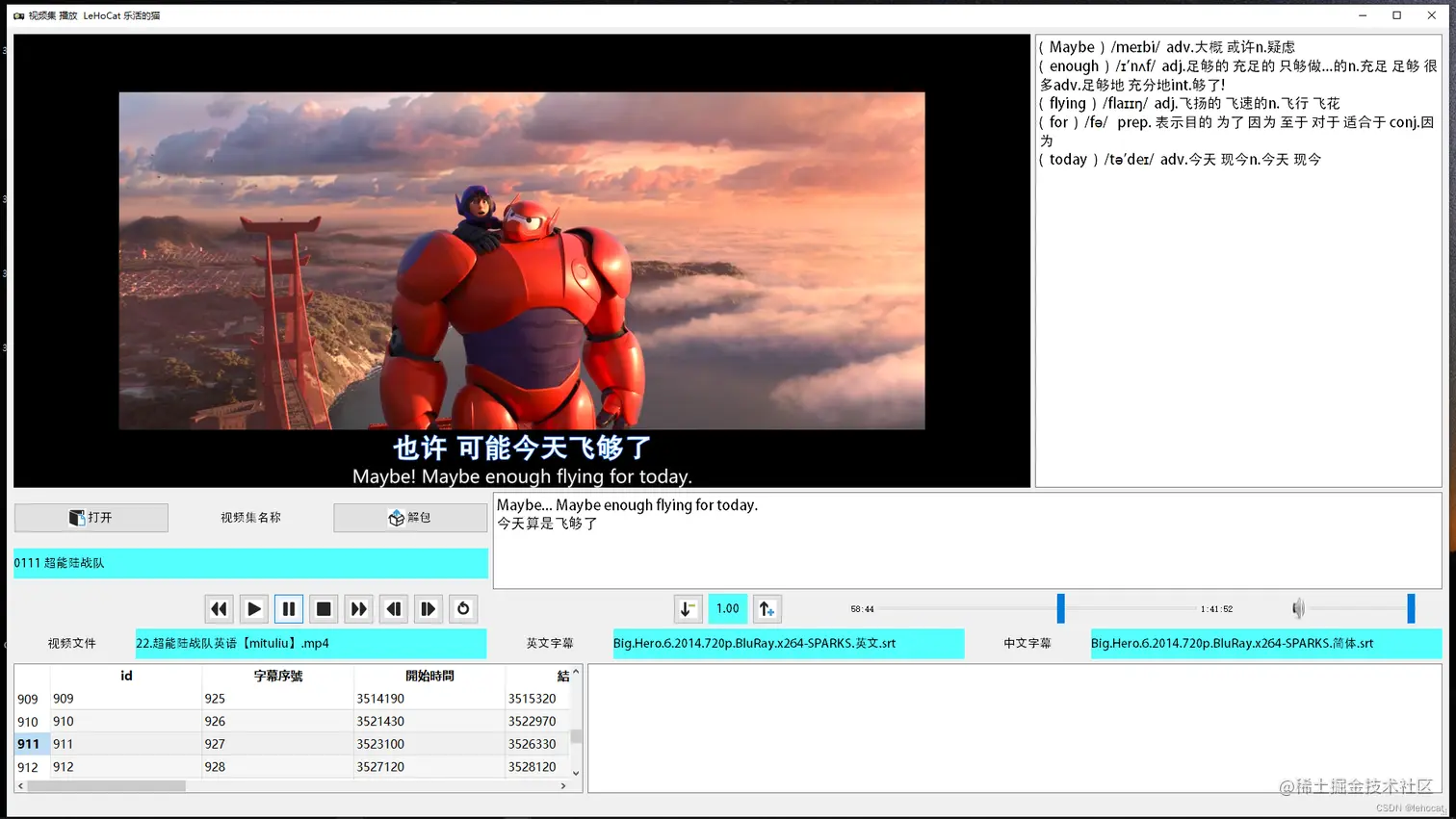Jump to the previous subtitle
The width and height of the screenshot is (1456, 819).
394,609
